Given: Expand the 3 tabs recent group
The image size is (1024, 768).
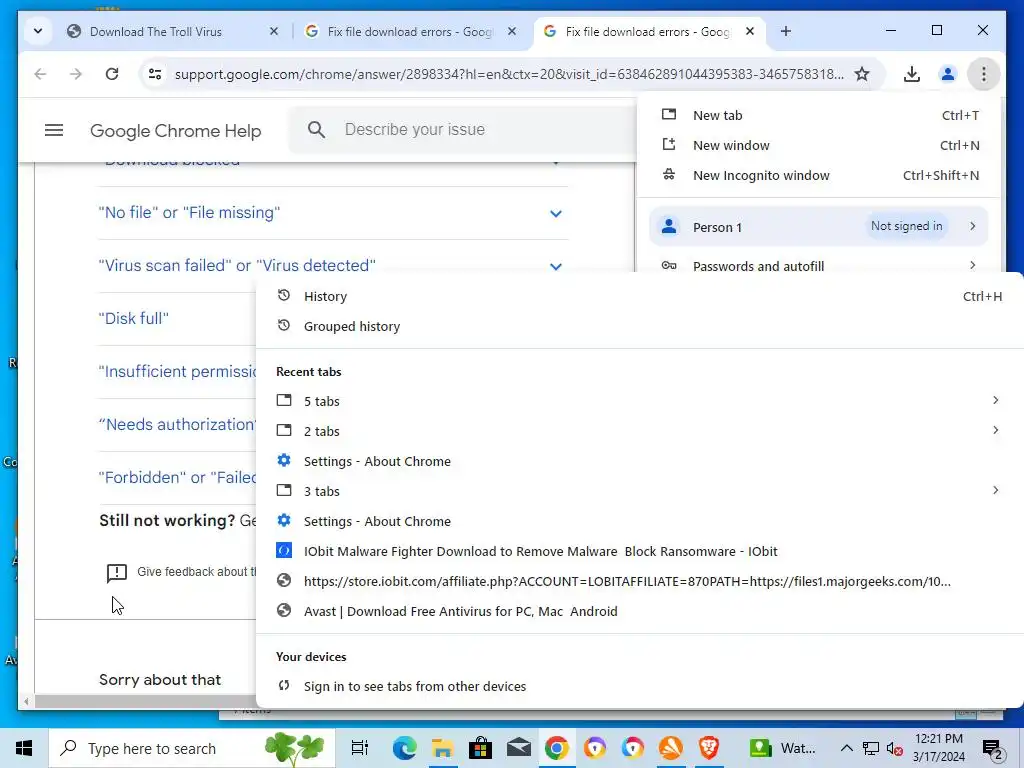Looking at the screenshot, I should click(x=639, y=491).
